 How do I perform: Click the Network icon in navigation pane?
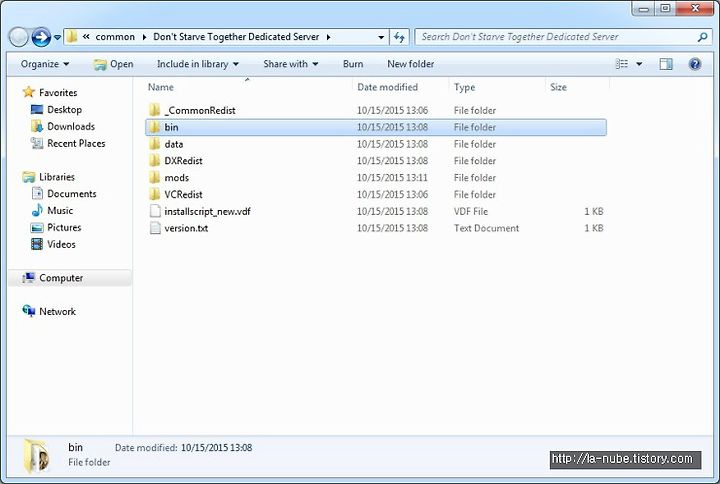(x=28, y=311)
